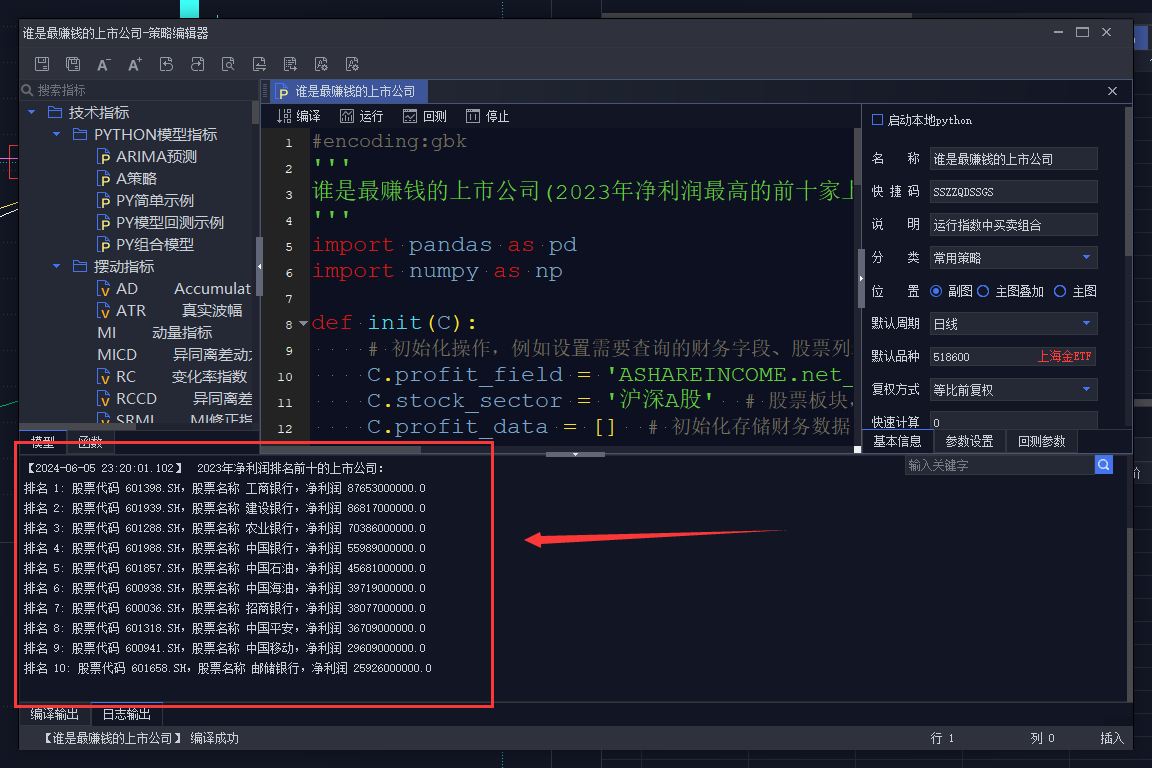1152x768 pixels.
Task: Increase the editor font size with A+
Action: 134,65
